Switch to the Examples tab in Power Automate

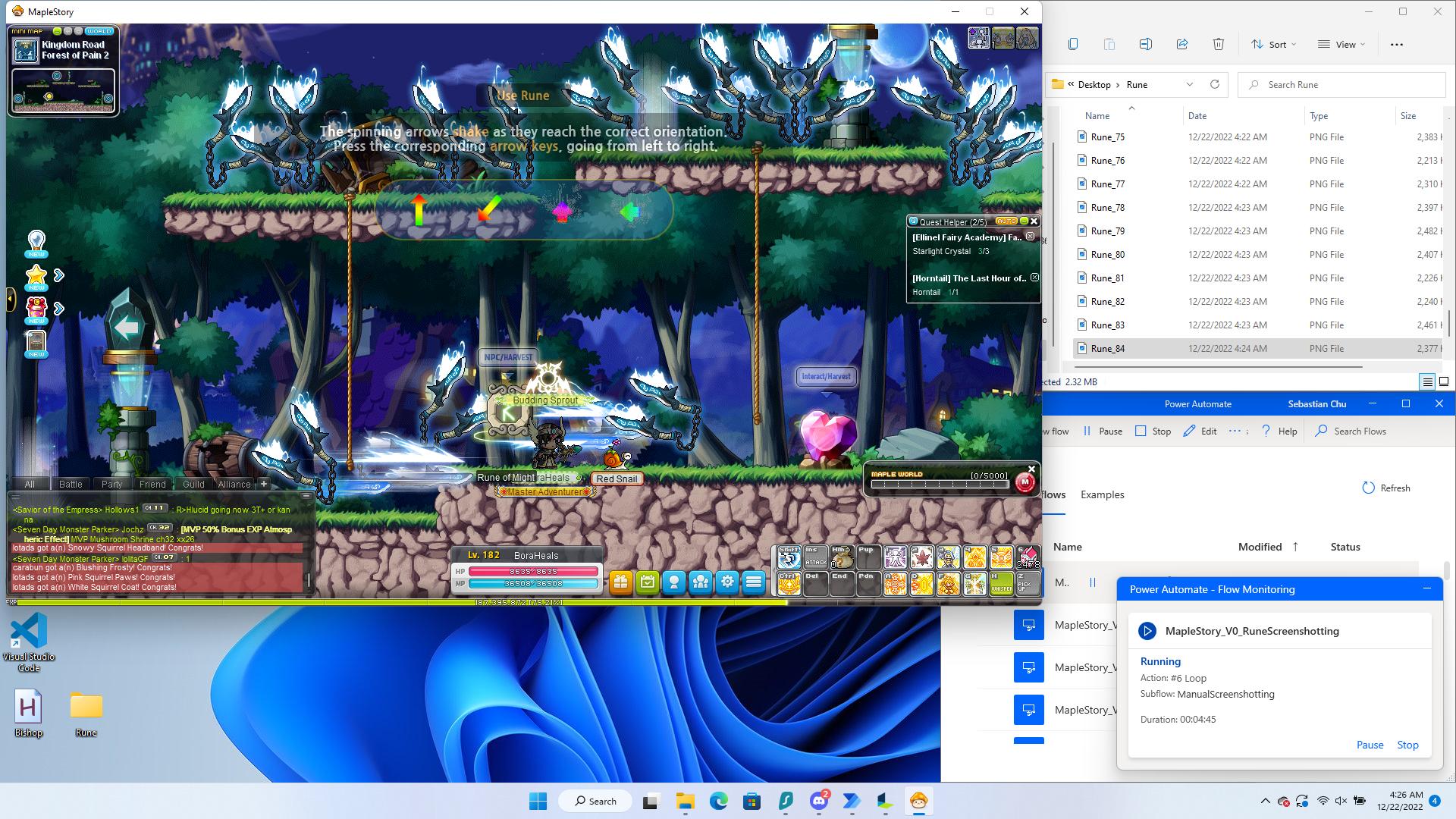[1102, 494]
